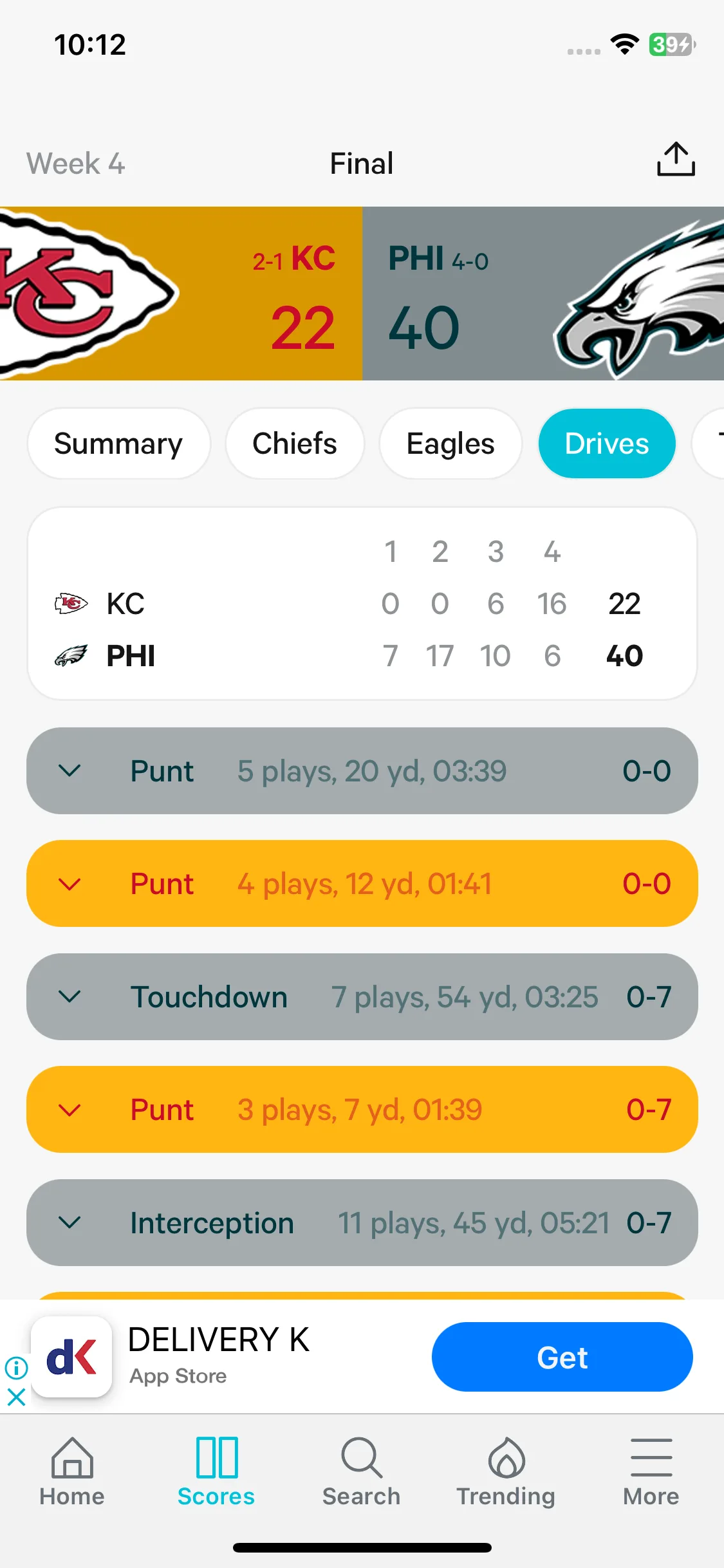Open Search from the bottom bar

362,1458
